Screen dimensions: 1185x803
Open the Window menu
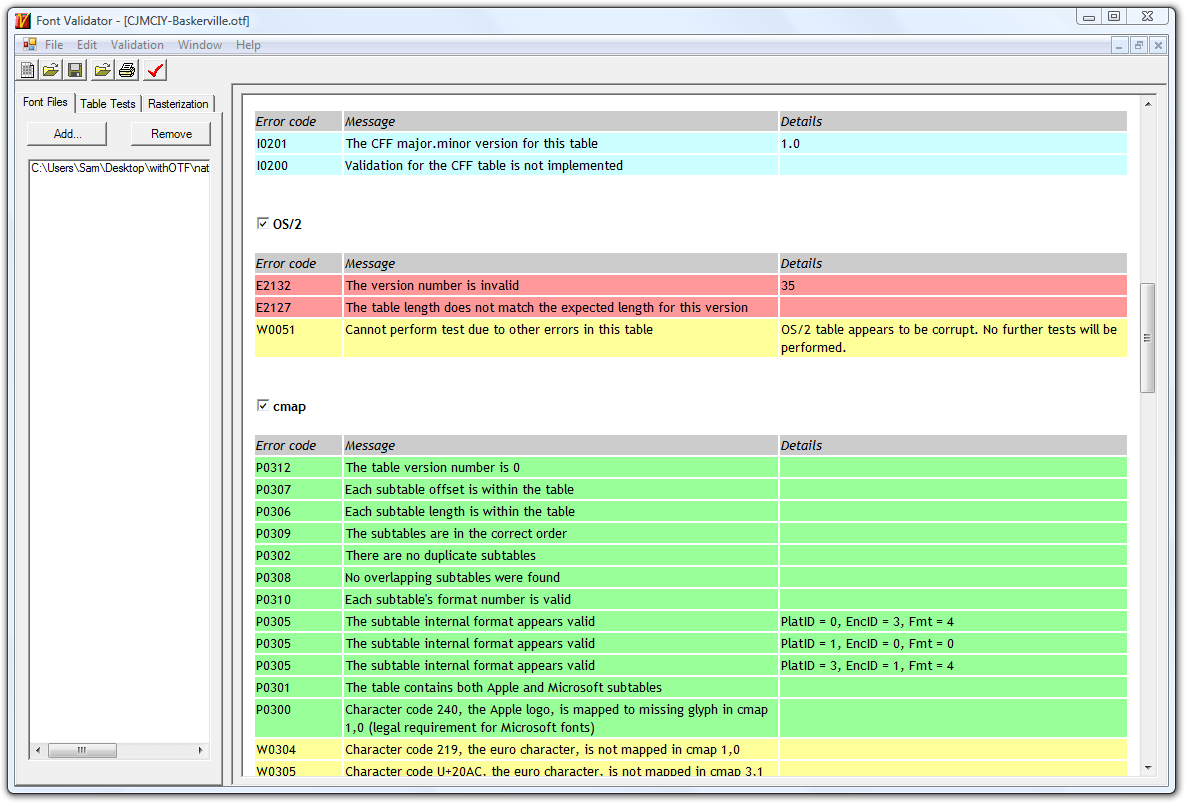[x=200, y=45]
